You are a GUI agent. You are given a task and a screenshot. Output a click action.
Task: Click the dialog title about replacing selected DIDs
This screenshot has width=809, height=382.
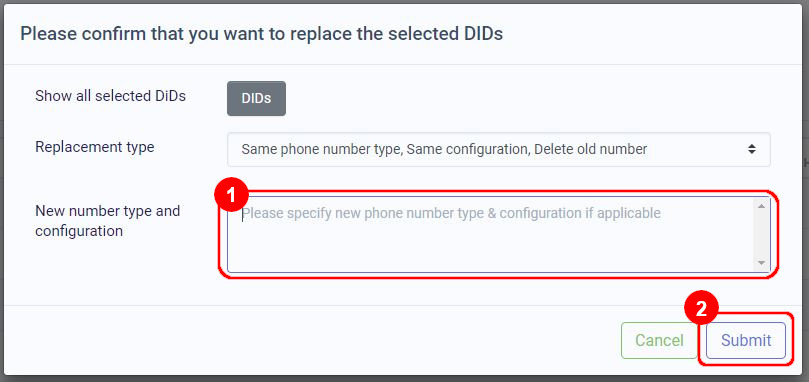[262, 34]
